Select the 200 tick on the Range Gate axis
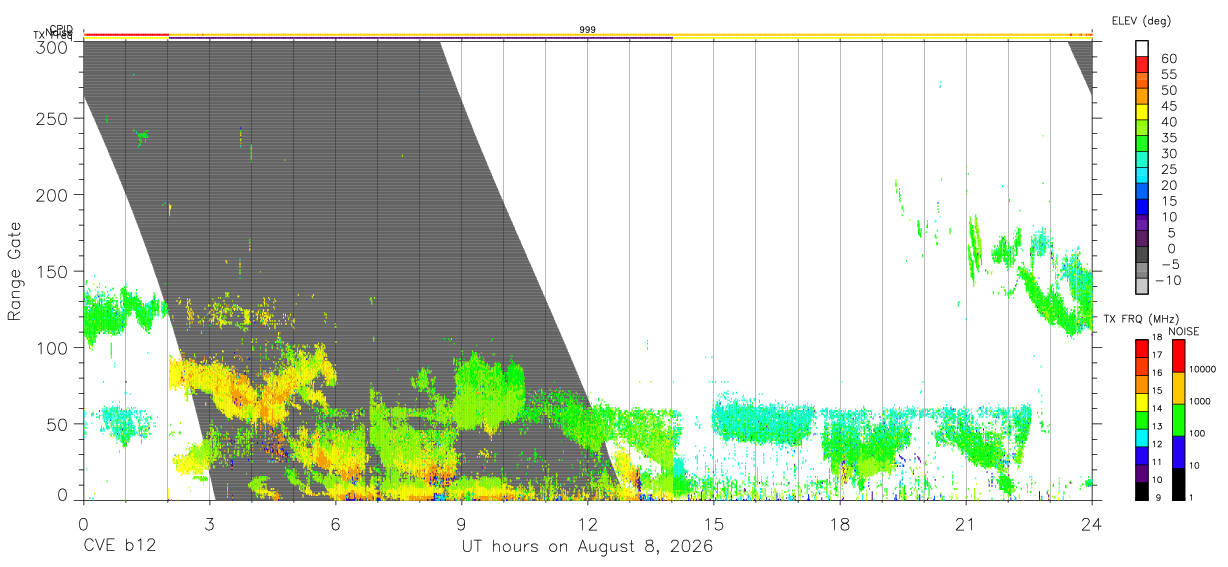The height and width of the screenshot is (567, 1228). (52, 194)
